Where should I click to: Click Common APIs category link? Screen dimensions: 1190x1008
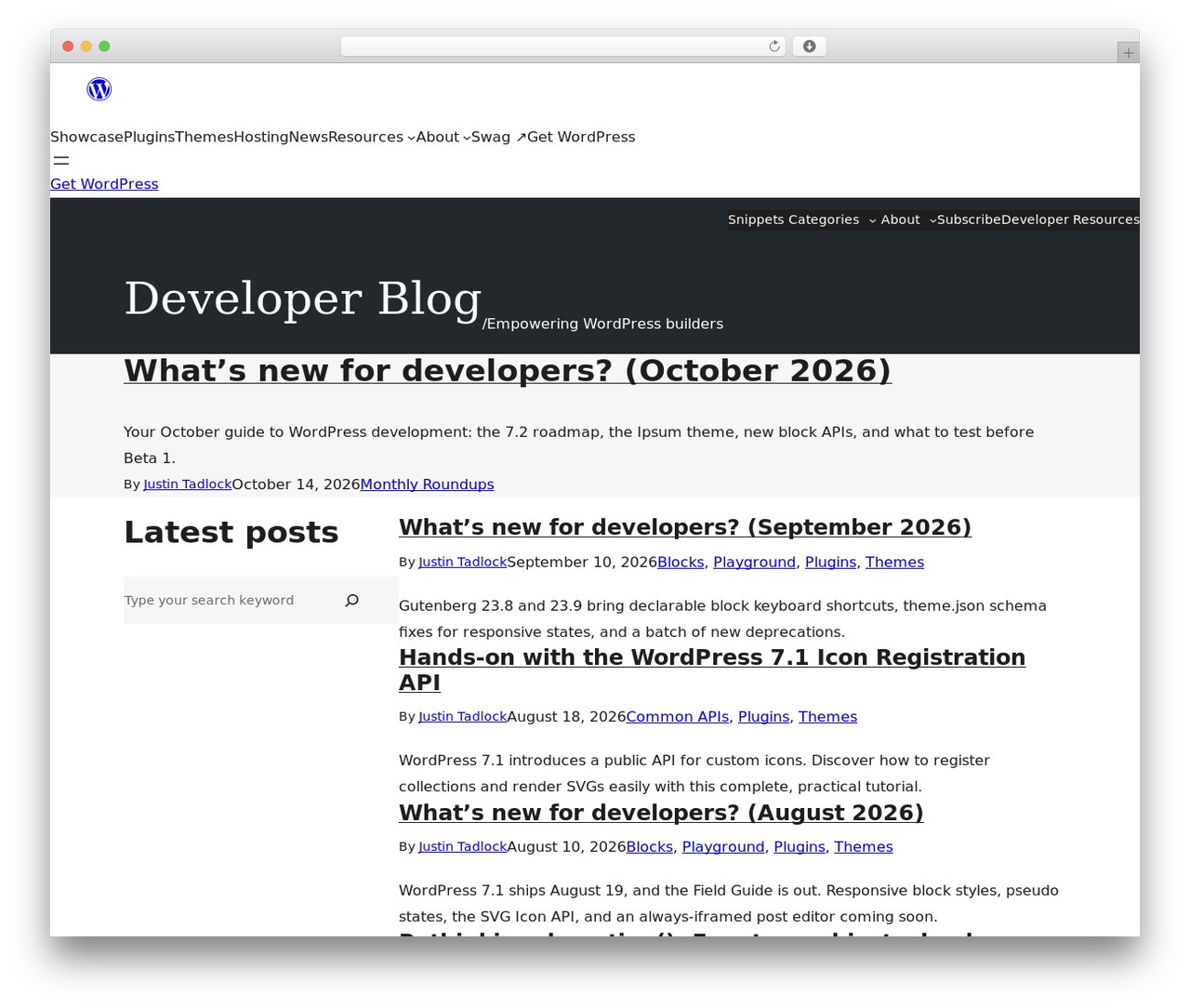coord(677,717)
